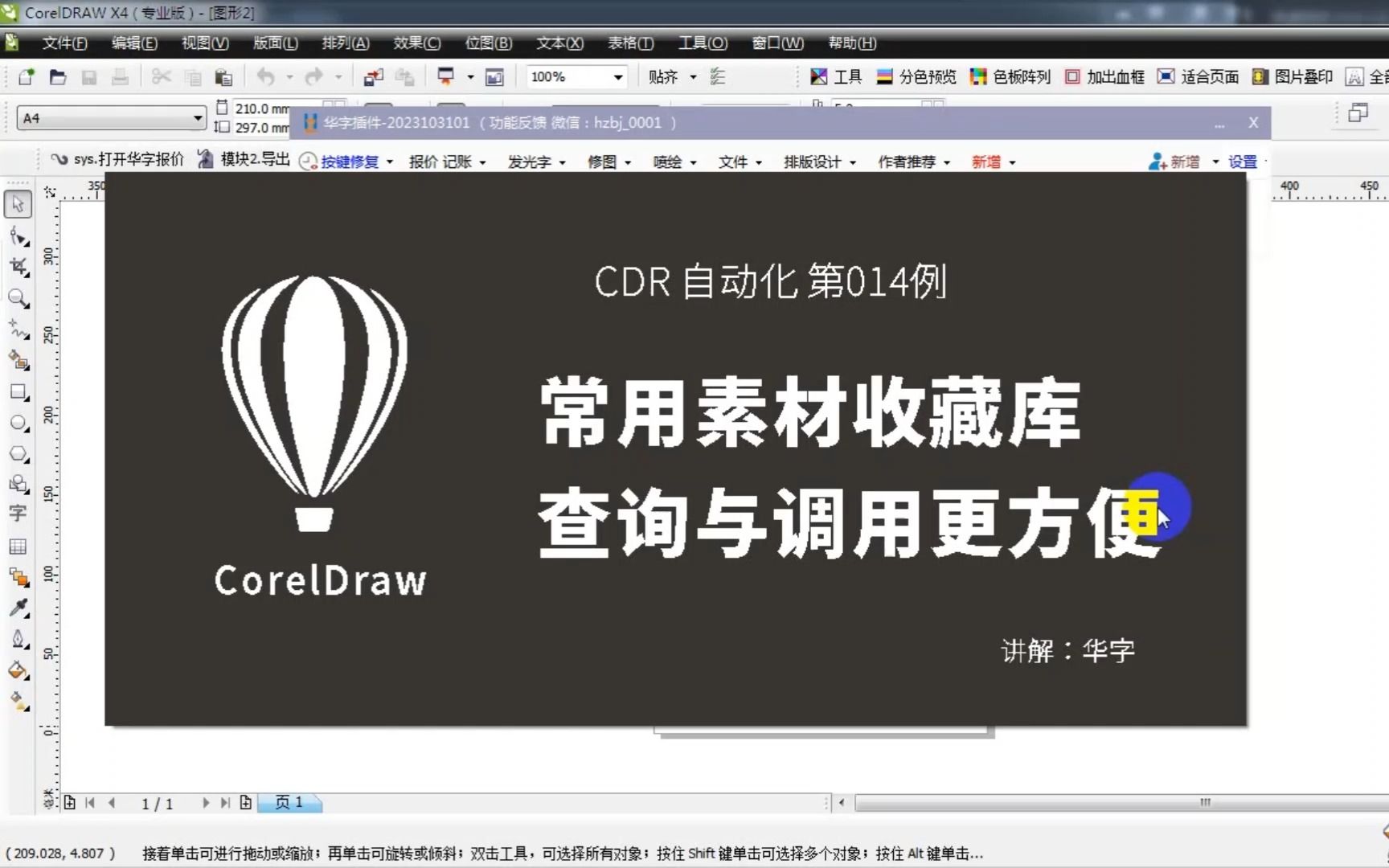This screenshot has width=1389, height=868.
Task: Open the 位图 menu
Action: pos(487,43)
